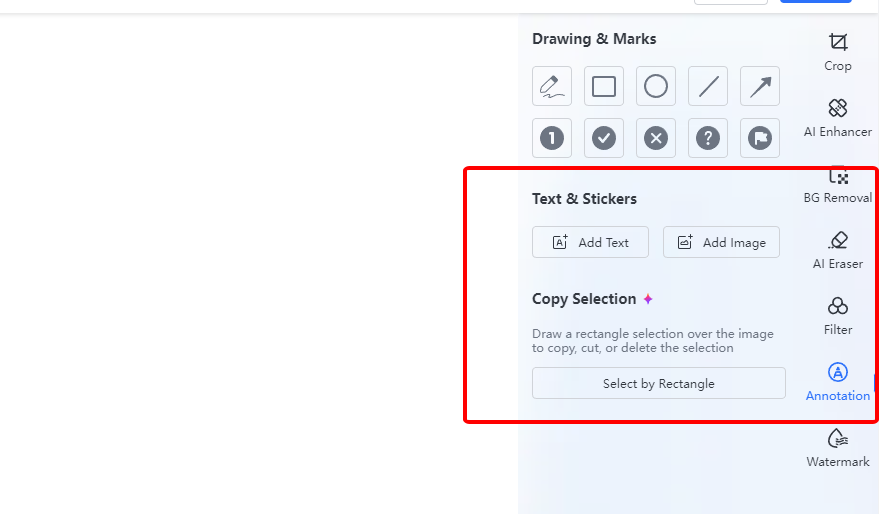The image size is (879, 514).
Task: Select the flag marker stamp
Action: [x=760, y=138]
